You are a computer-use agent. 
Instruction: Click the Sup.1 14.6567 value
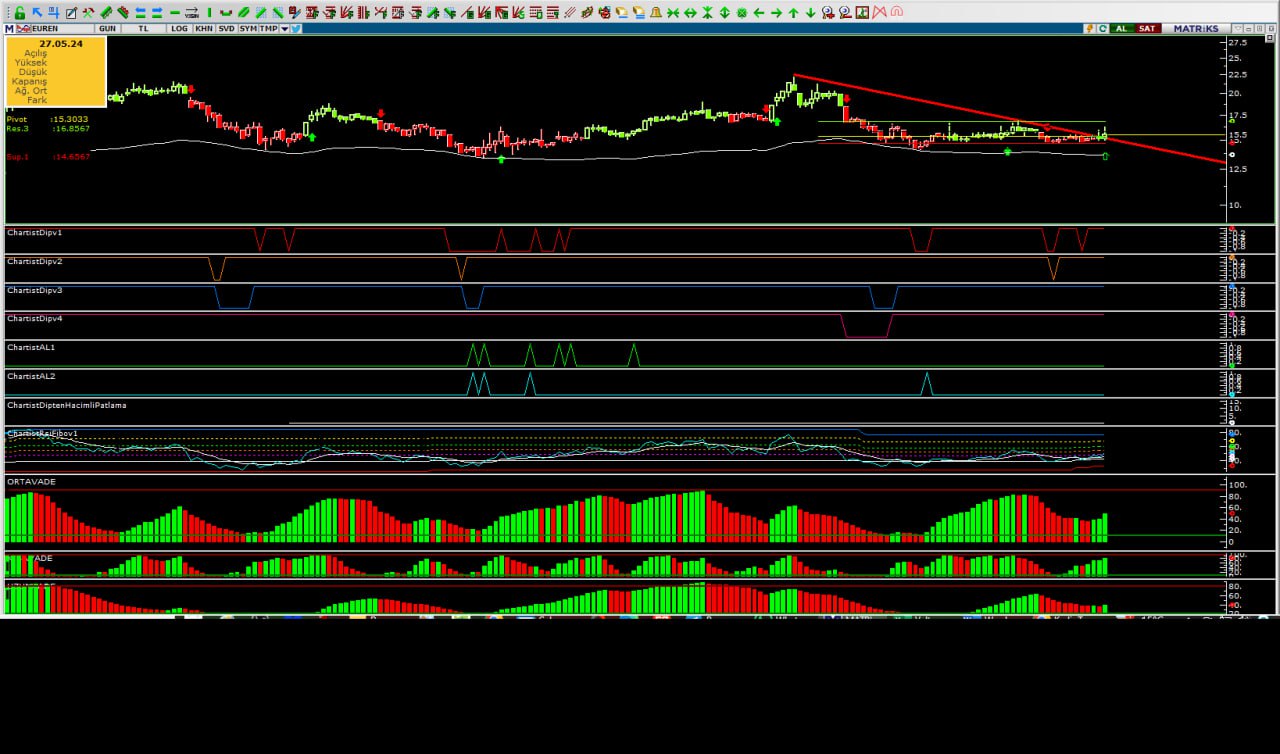tap(70, 157)
